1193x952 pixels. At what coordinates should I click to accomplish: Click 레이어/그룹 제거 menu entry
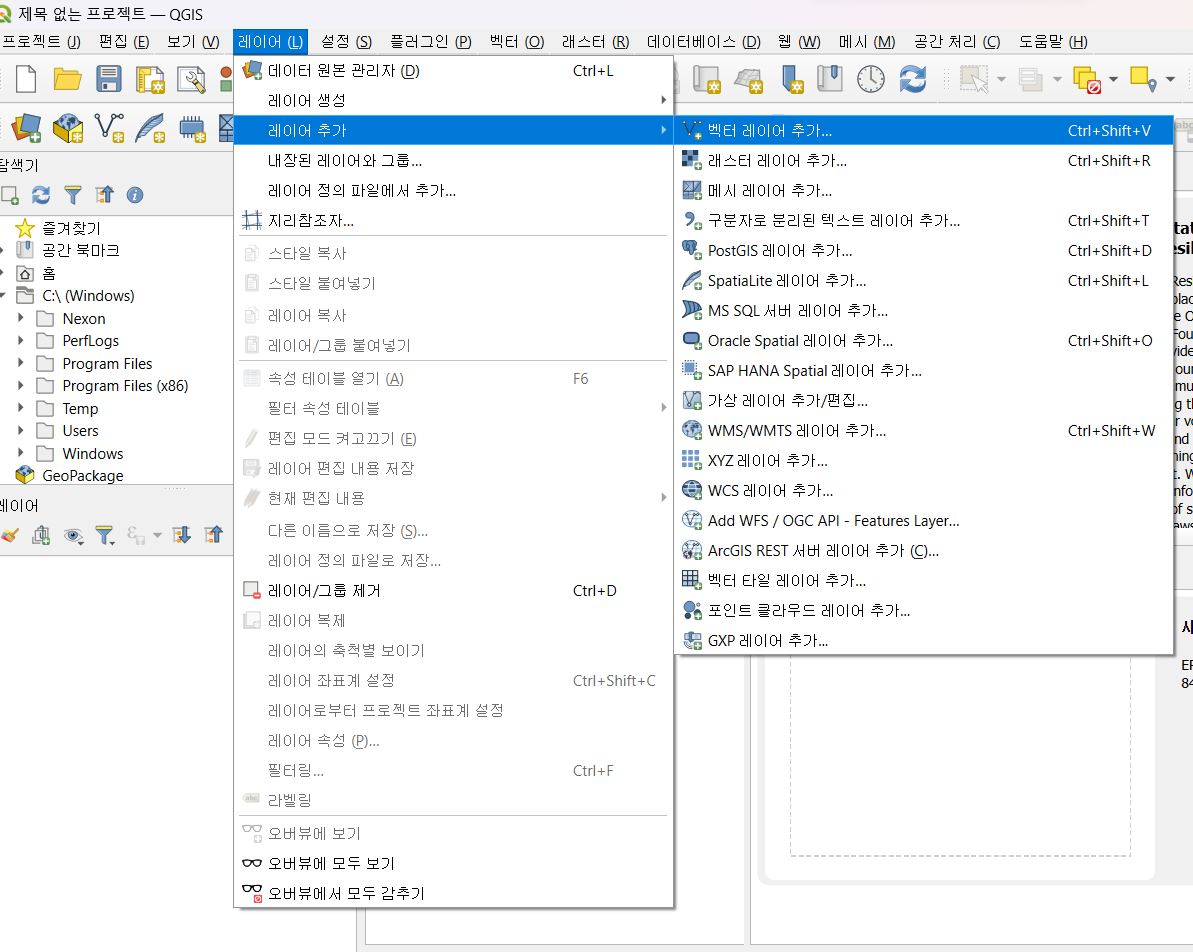453,591
